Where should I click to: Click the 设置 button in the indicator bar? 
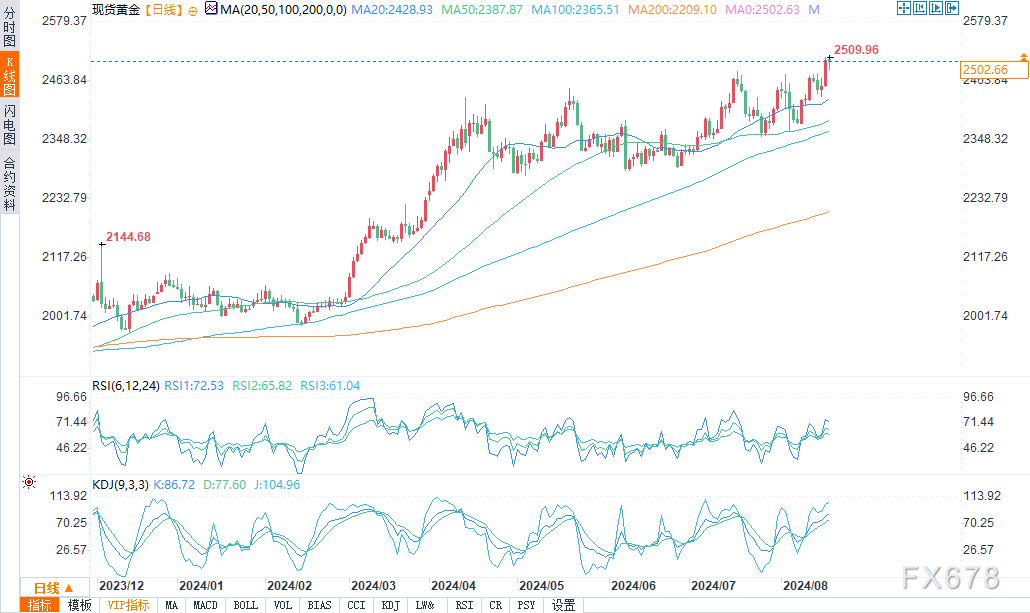[563, 605]
